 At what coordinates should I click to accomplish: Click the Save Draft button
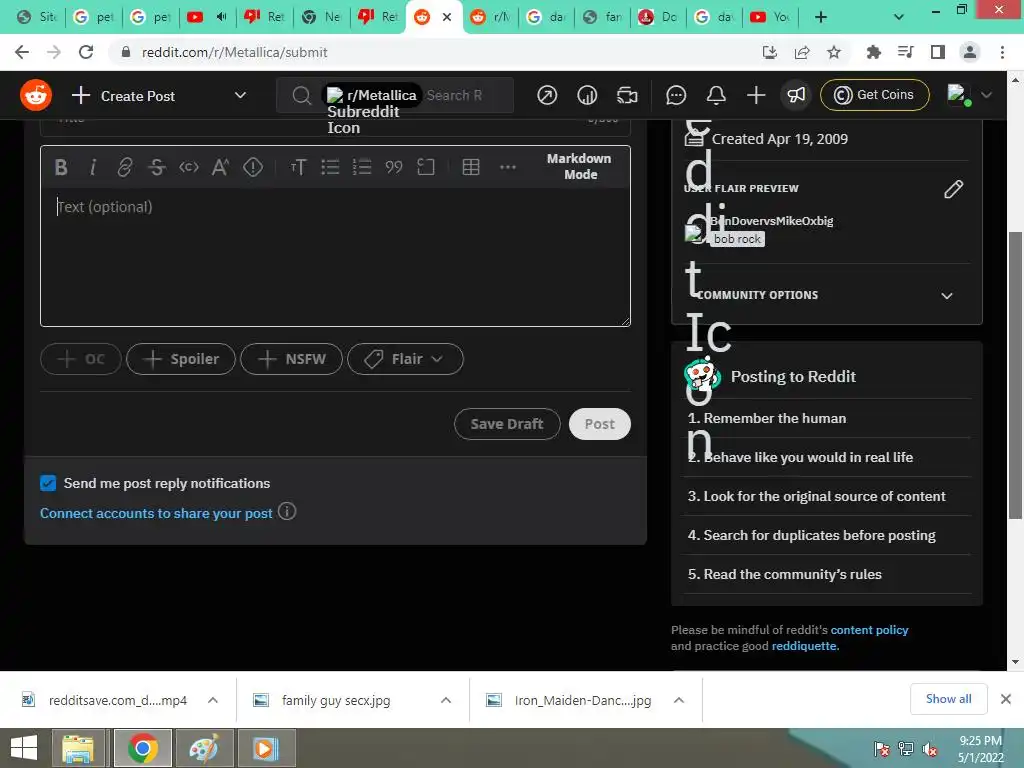pos(507,424)
